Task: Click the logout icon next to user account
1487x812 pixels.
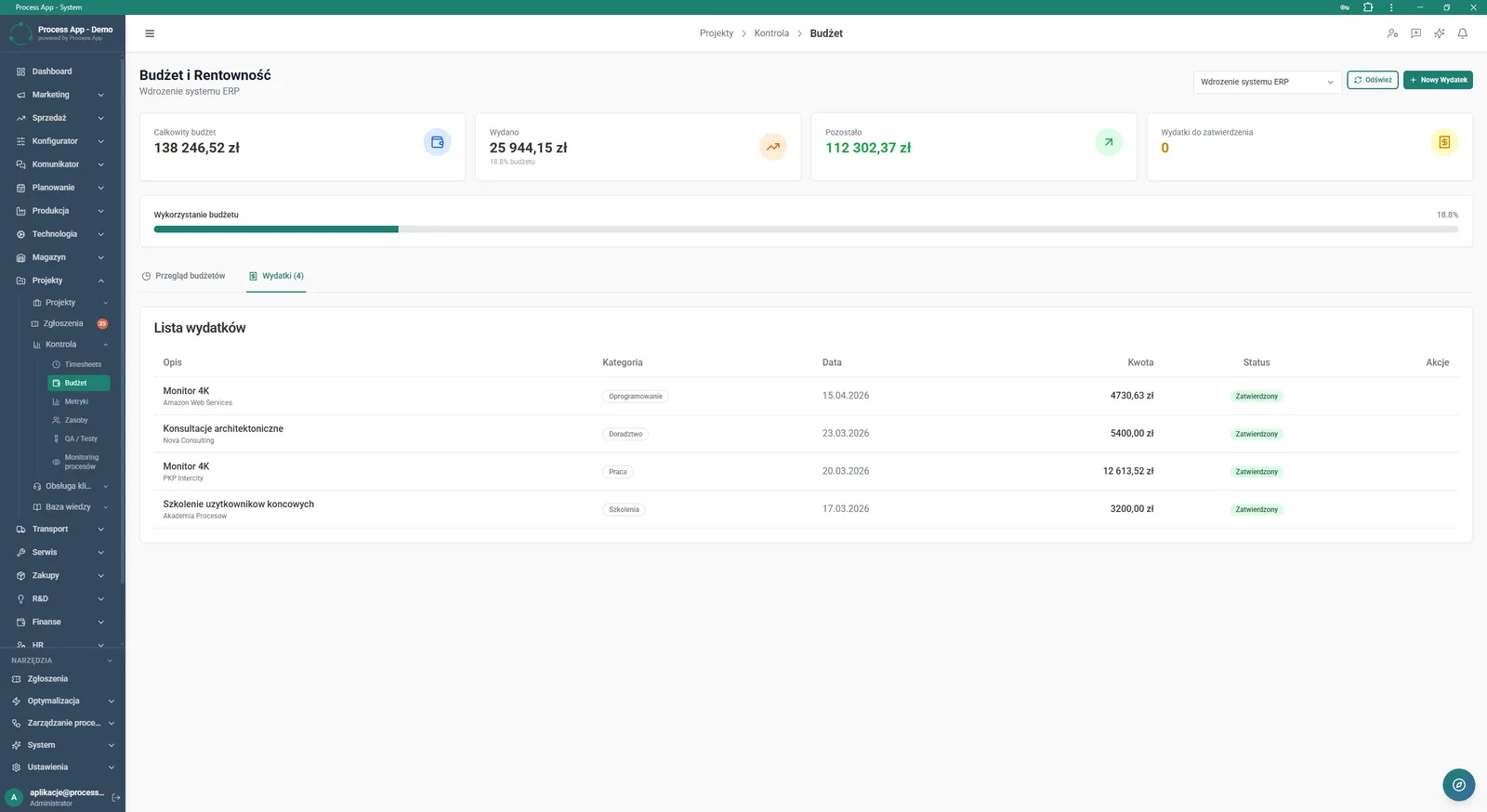Action: [116, 797]
